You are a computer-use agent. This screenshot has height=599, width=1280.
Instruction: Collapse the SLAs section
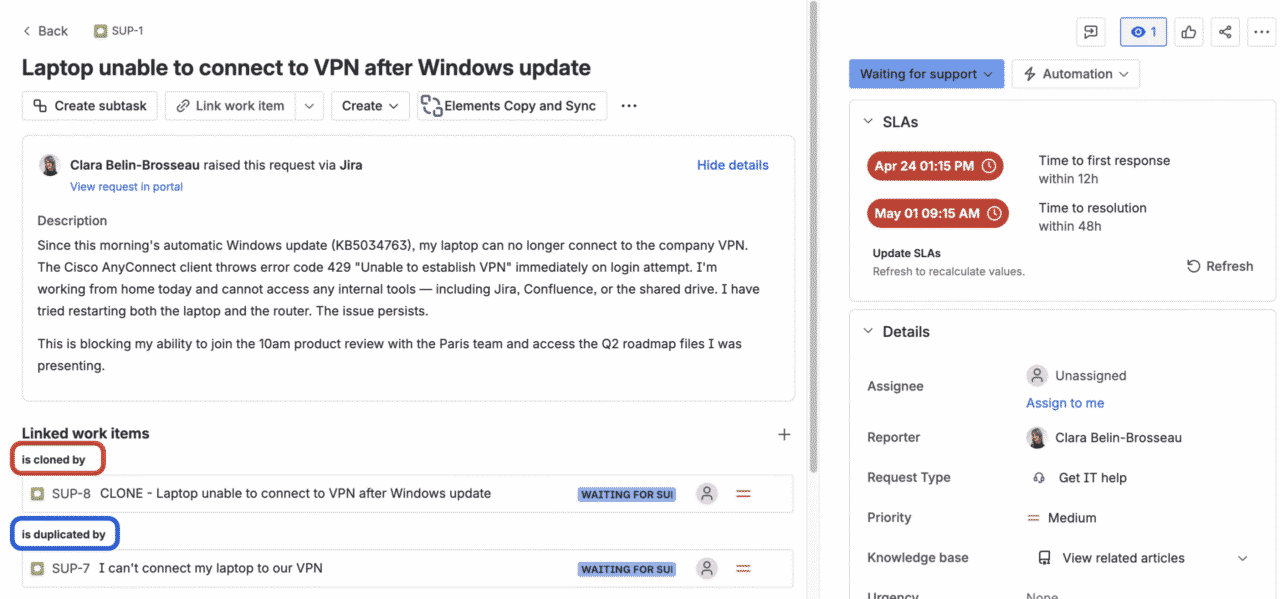pos(868,122)
